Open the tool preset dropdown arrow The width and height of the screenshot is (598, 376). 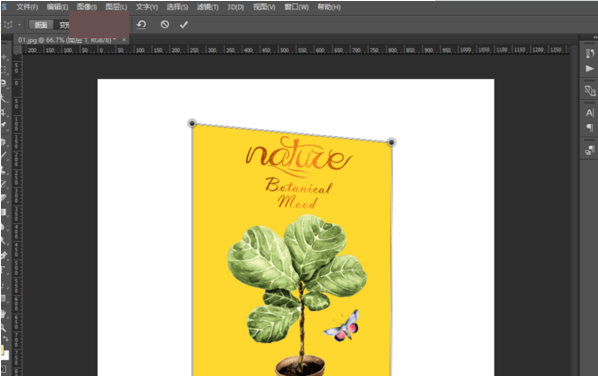point(19,25)
